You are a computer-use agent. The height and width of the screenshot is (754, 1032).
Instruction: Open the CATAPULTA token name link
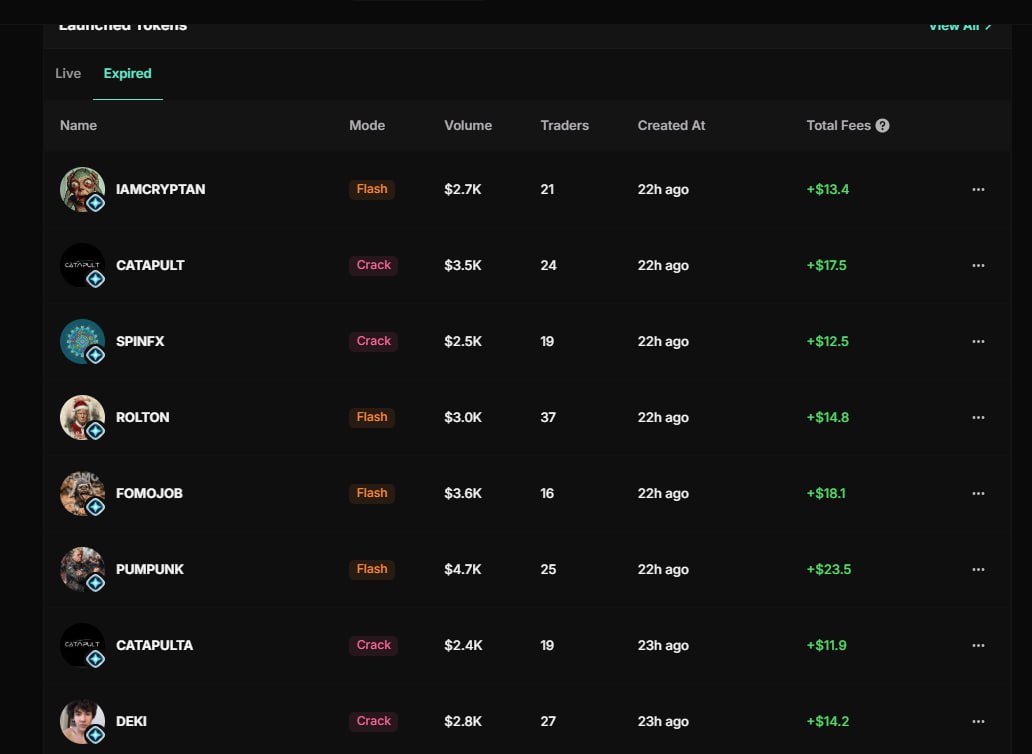point(154,645)
